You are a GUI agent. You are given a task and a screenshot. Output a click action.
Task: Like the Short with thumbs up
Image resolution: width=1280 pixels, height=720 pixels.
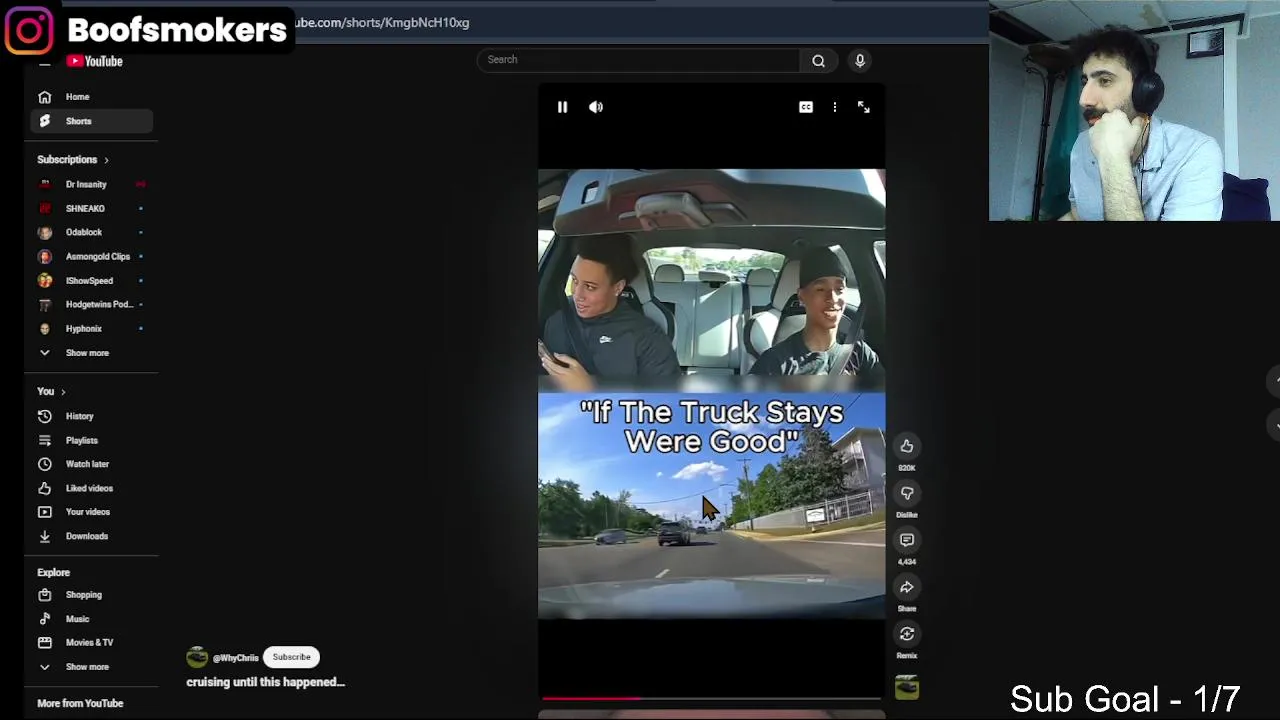pos(907,446)
